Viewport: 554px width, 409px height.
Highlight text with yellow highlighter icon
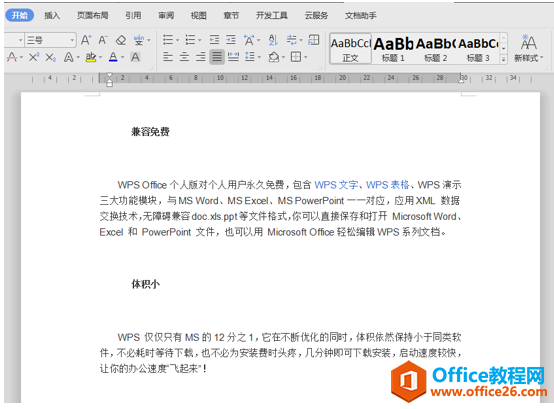coord(91,57)
